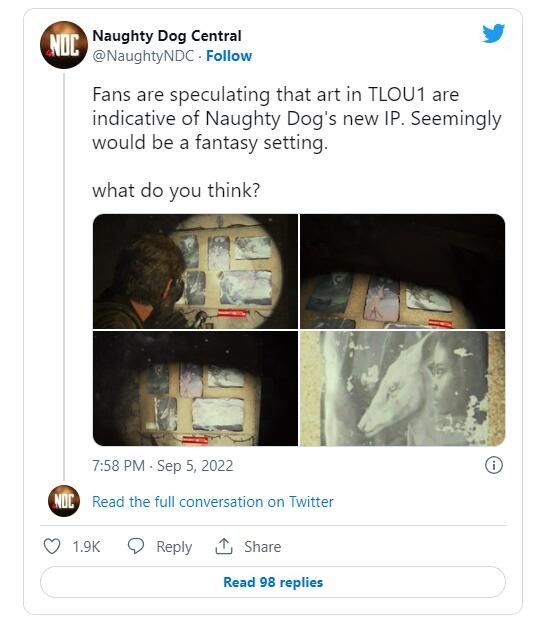Read the full conversation on Twitter
This screenshot has width=546, height=622.
213,502
